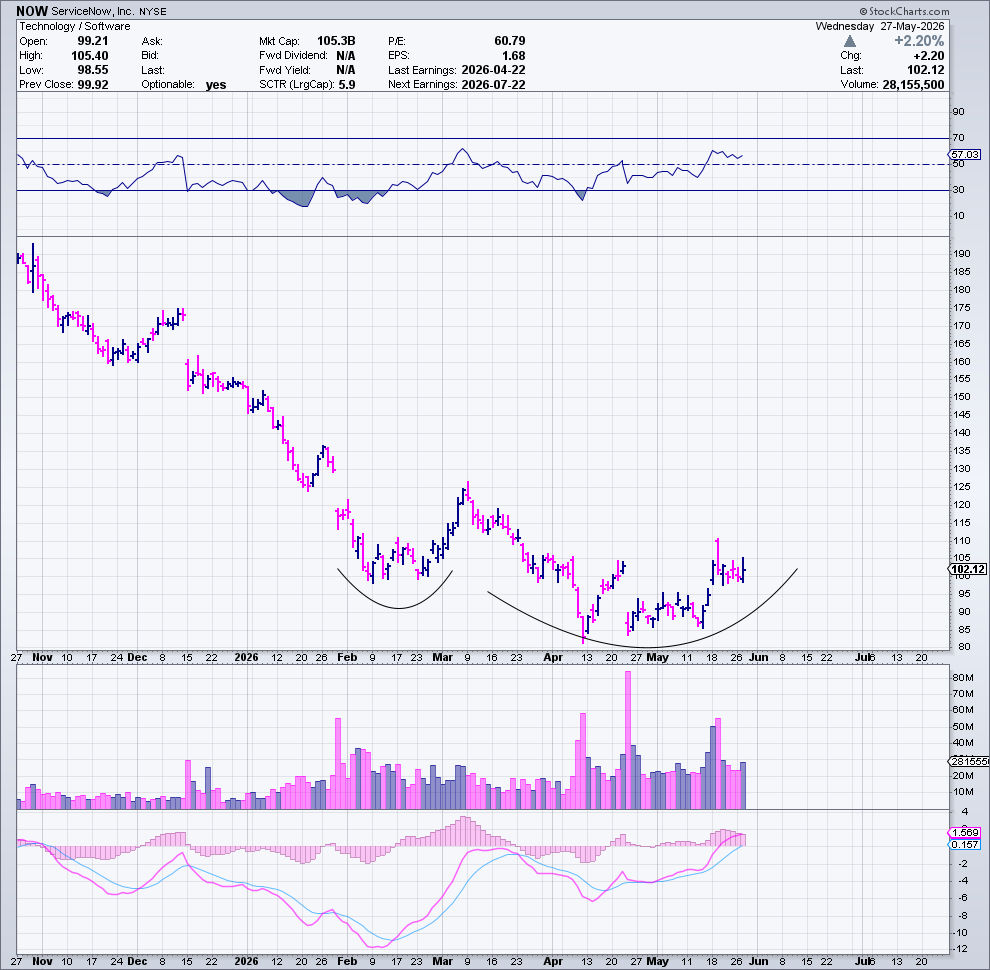This screenshot has height=970, width=990.
Task: Click the Optionable yes value
Action: [x=216, y=85]
